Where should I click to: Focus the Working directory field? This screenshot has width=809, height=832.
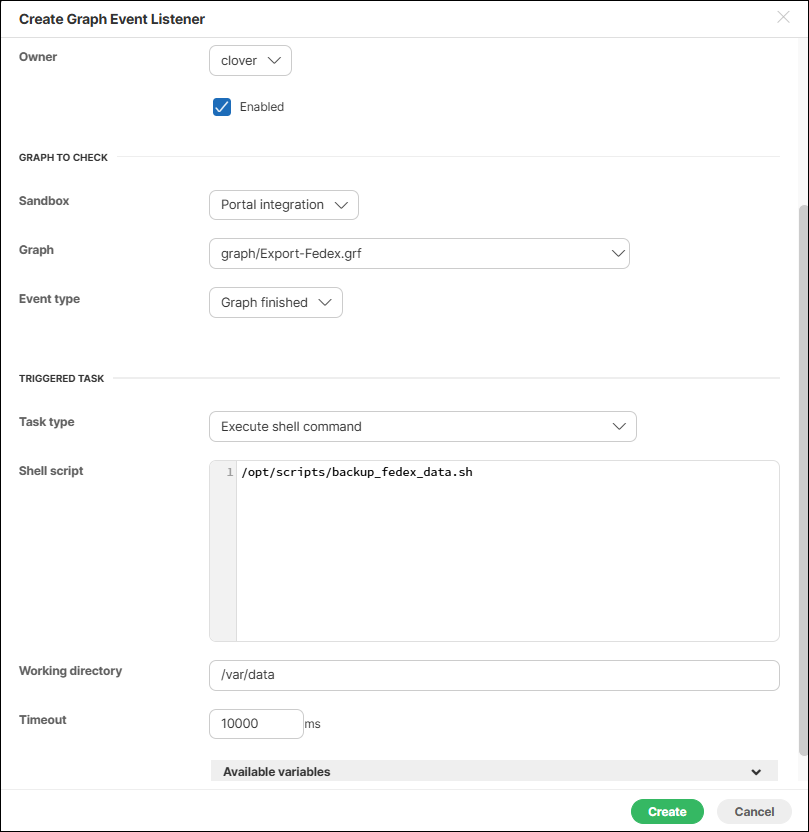click(x=493, y=675)
